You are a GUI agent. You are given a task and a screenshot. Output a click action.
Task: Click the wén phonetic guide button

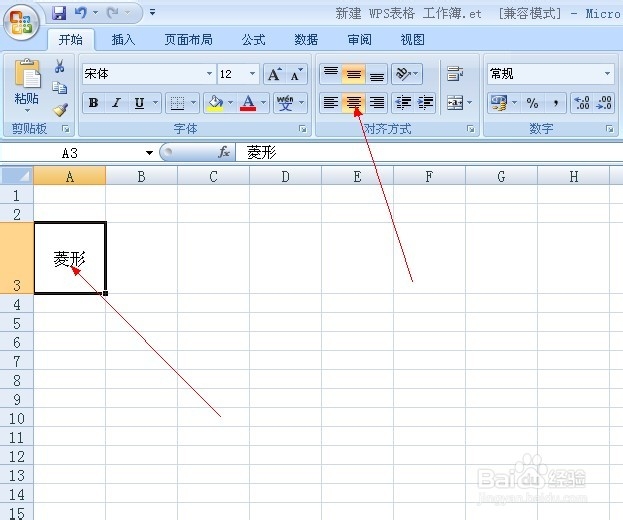(x=285, y=103)
